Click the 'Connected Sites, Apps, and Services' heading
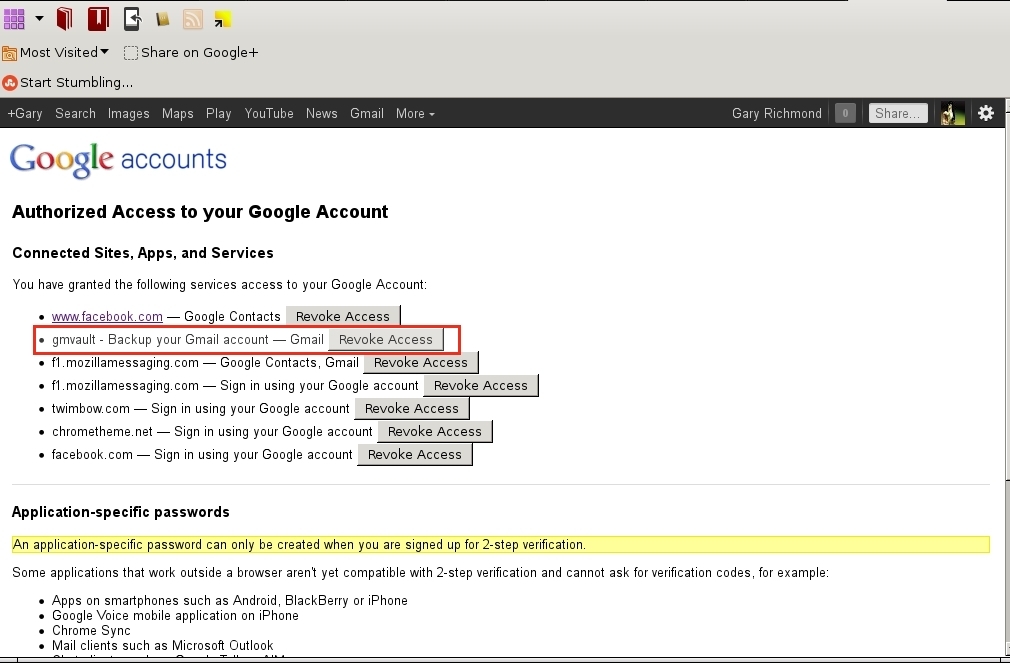This screenshot has width=1010, height=663. tap(142, 253)
